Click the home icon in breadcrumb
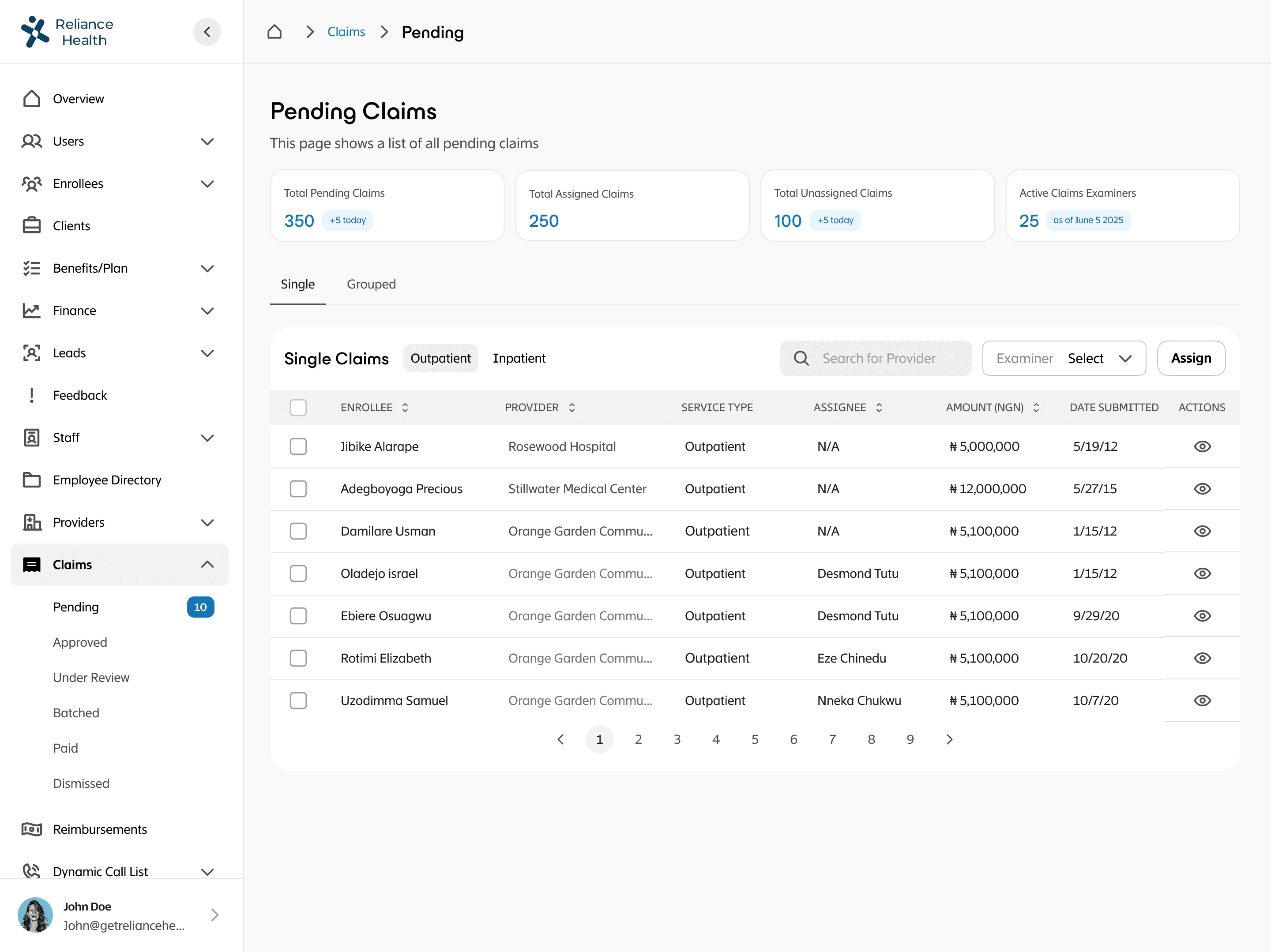1271x952 pixels. [274, 32]
